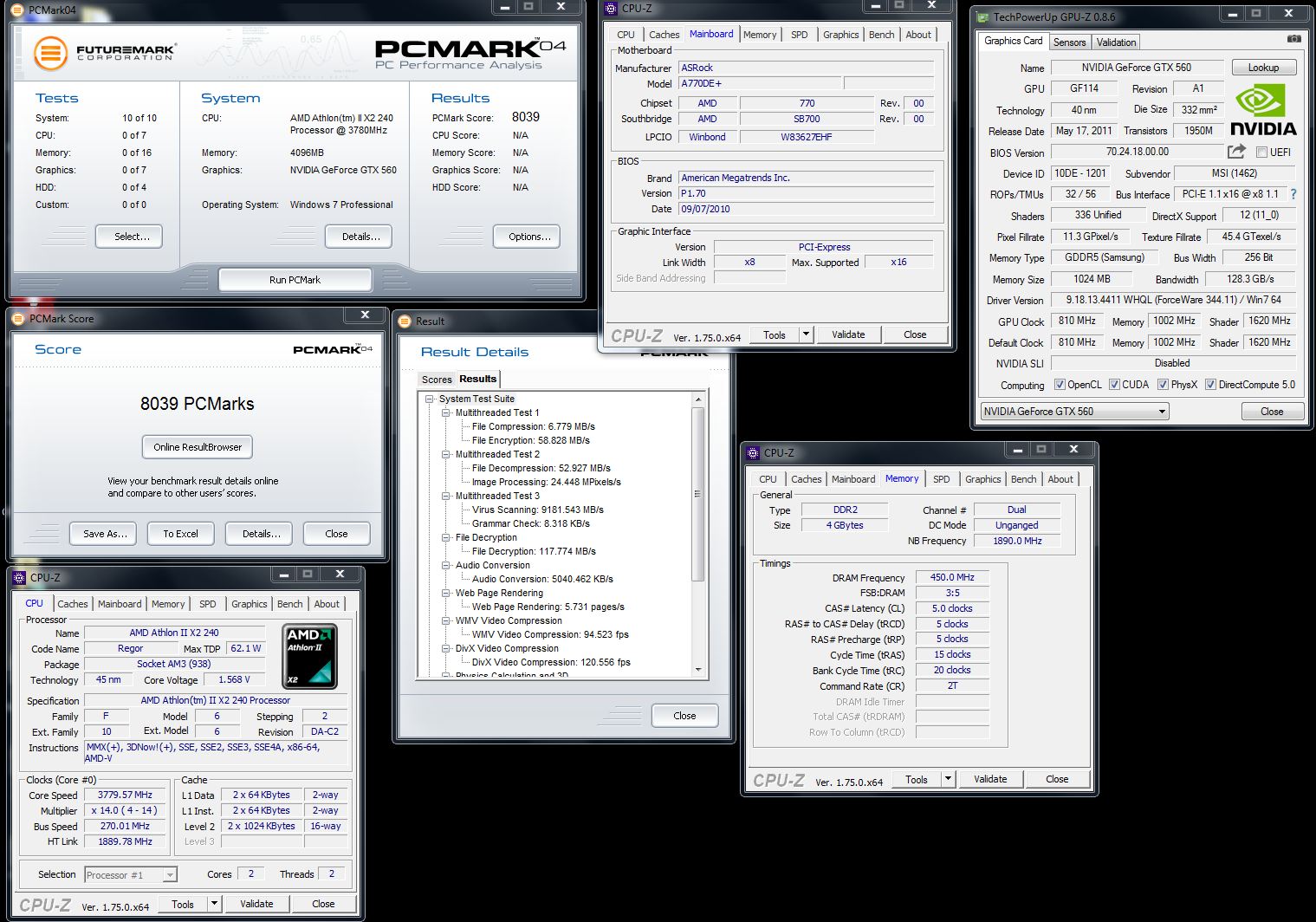1316x922 pixels.
Task: Click the BIOS share/export icon in GPU-Z
Action: tap(1236, 152)
